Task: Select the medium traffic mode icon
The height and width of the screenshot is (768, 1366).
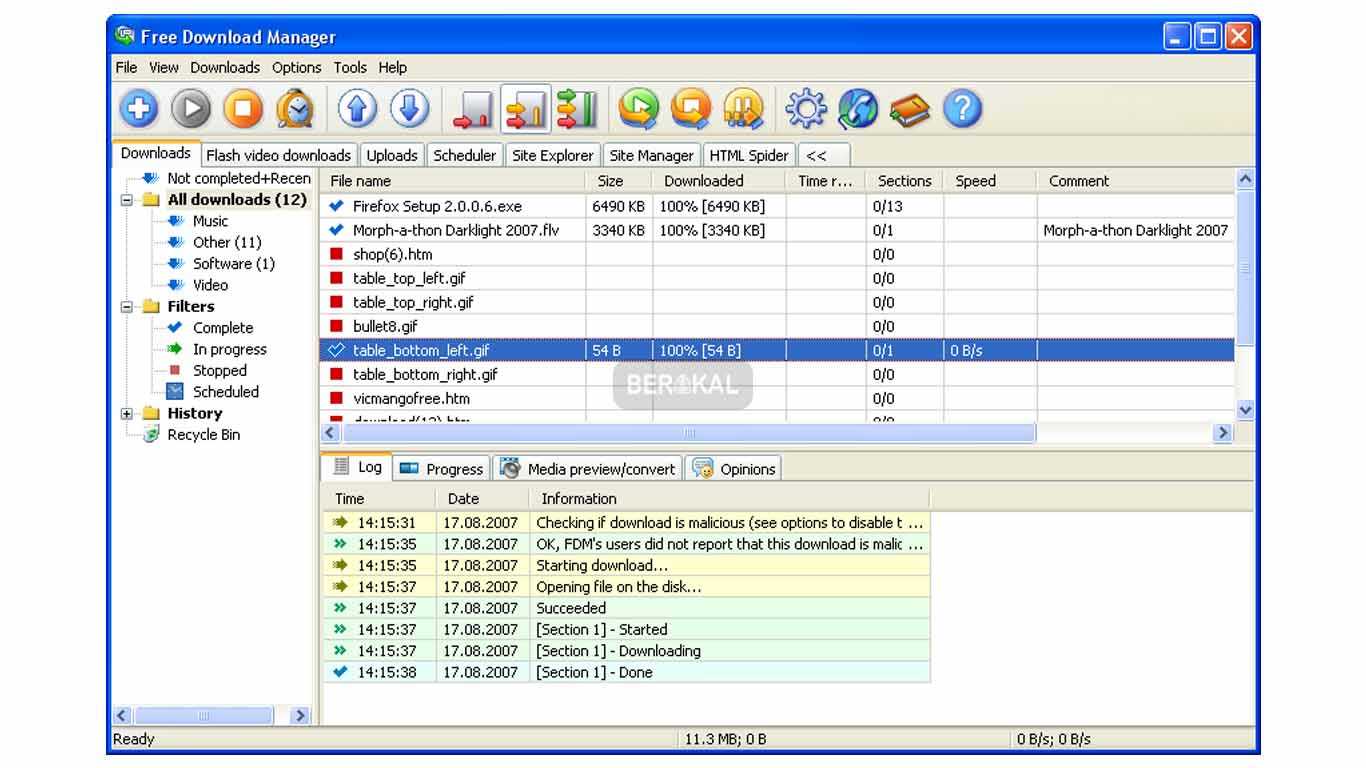Action: 526,108
